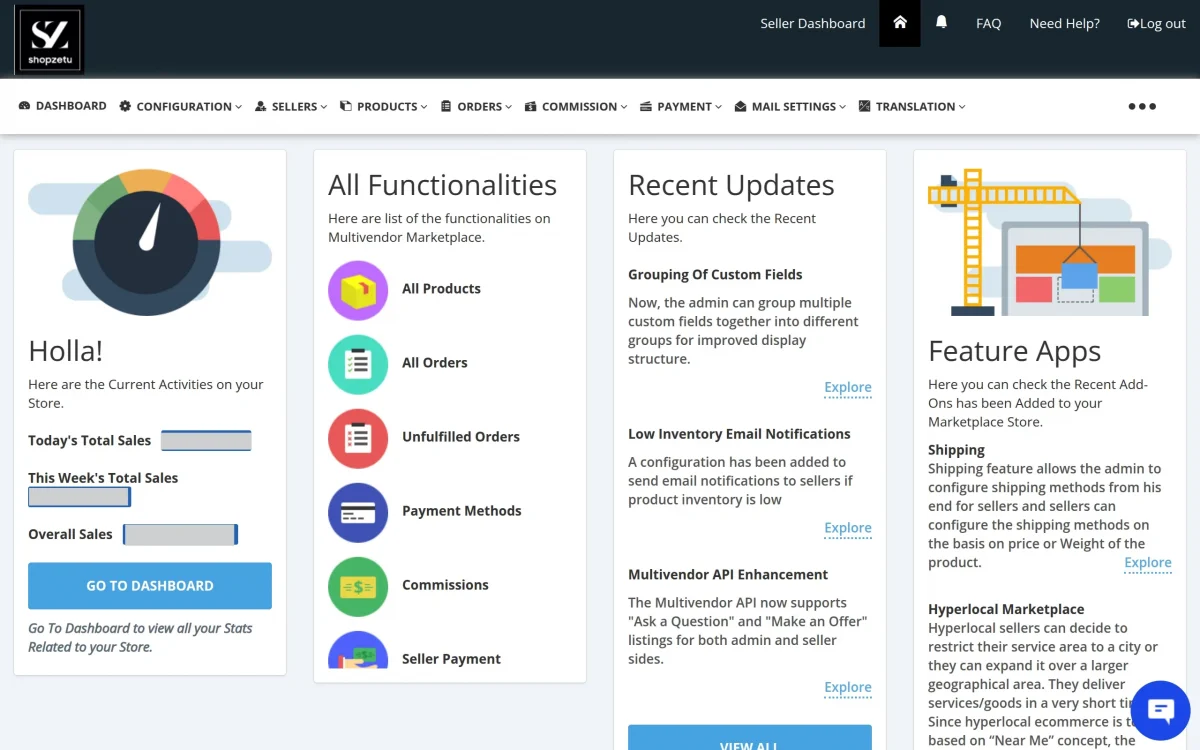Click the Overall Sales value bar
Image resolution: width=1200 pixels, height=750 pixels.
coord(180,535)
